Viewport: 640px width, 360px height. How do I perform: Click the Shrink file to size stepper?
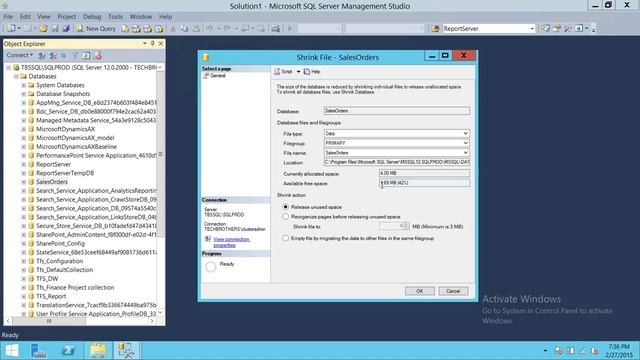pos(406,226)
